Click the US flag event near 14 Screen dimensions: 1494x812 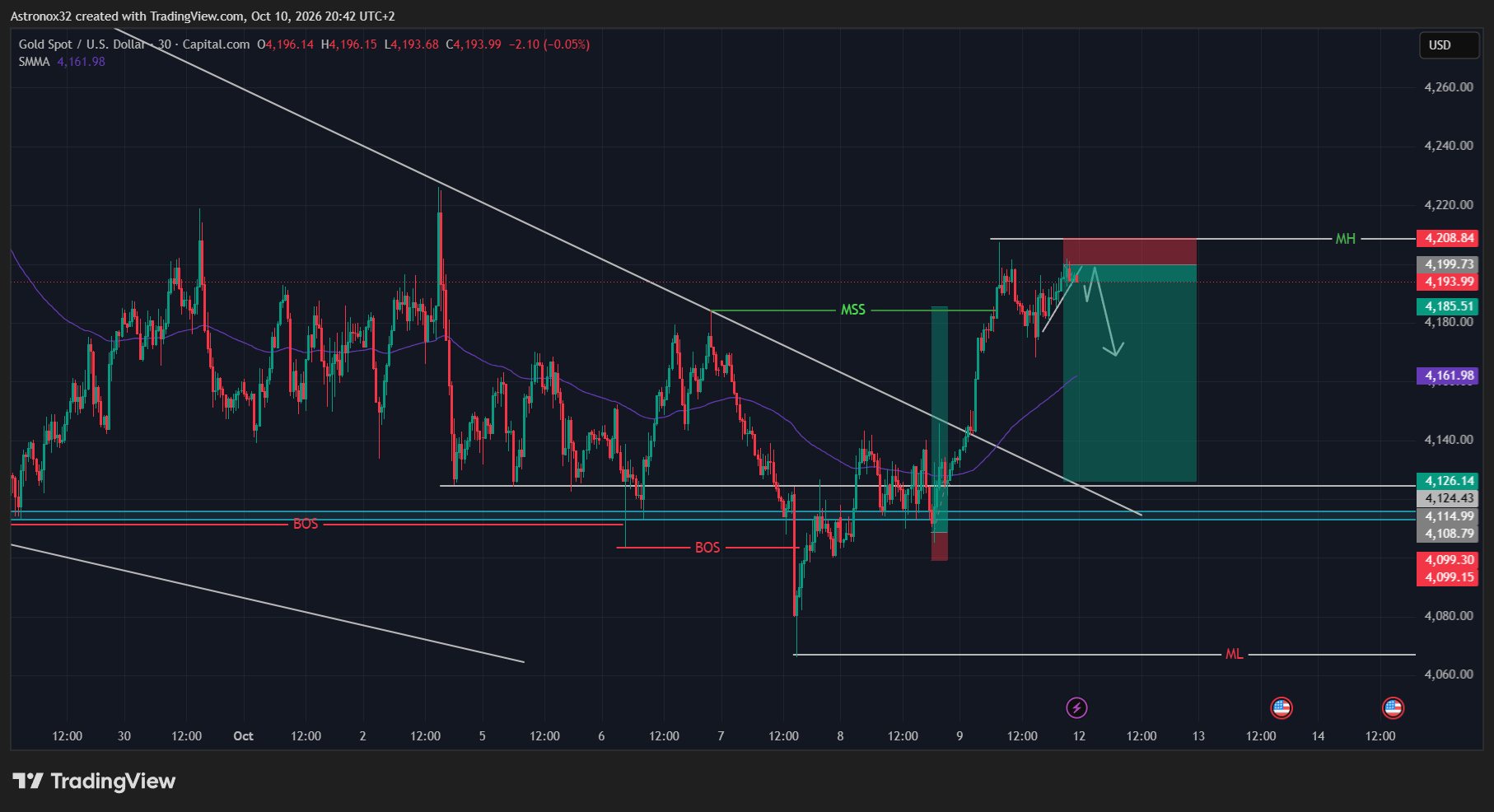[1393, 707]
